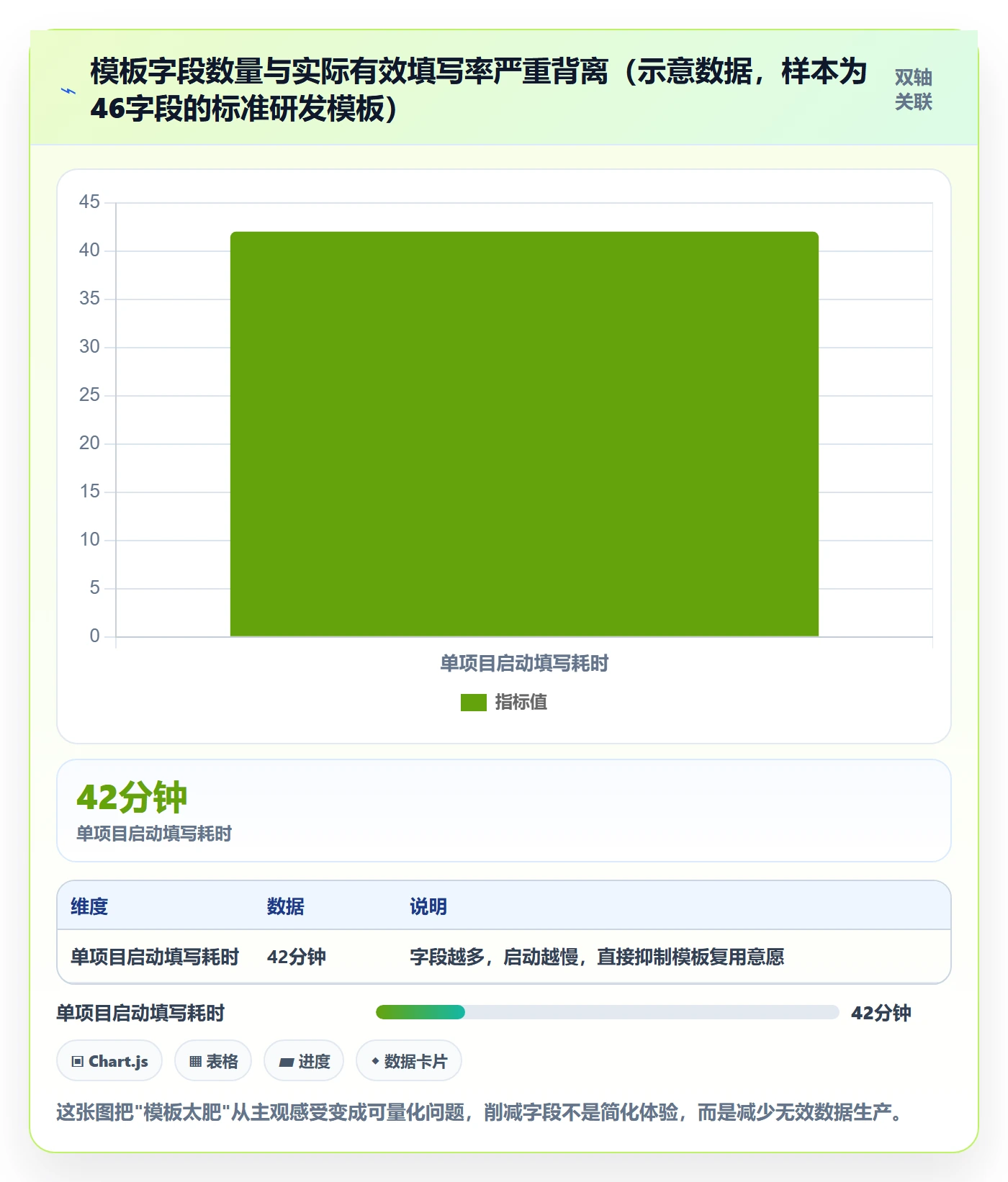This screenshot has width=1008, height=1182.
Task: Click the 数据 table column header
Action: [x=286, y=906]
